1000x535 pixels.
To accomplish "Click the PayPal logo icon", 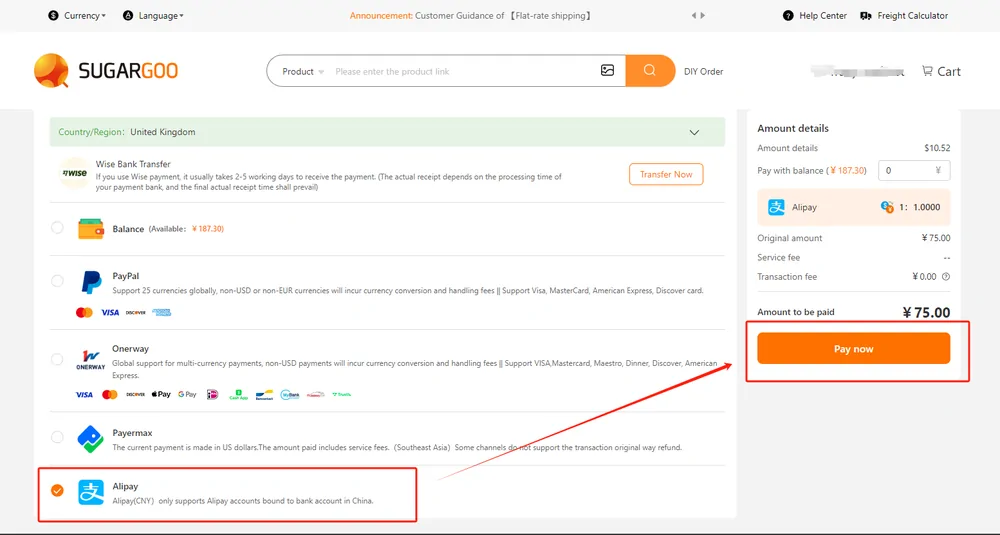I will tap(91, 282).
